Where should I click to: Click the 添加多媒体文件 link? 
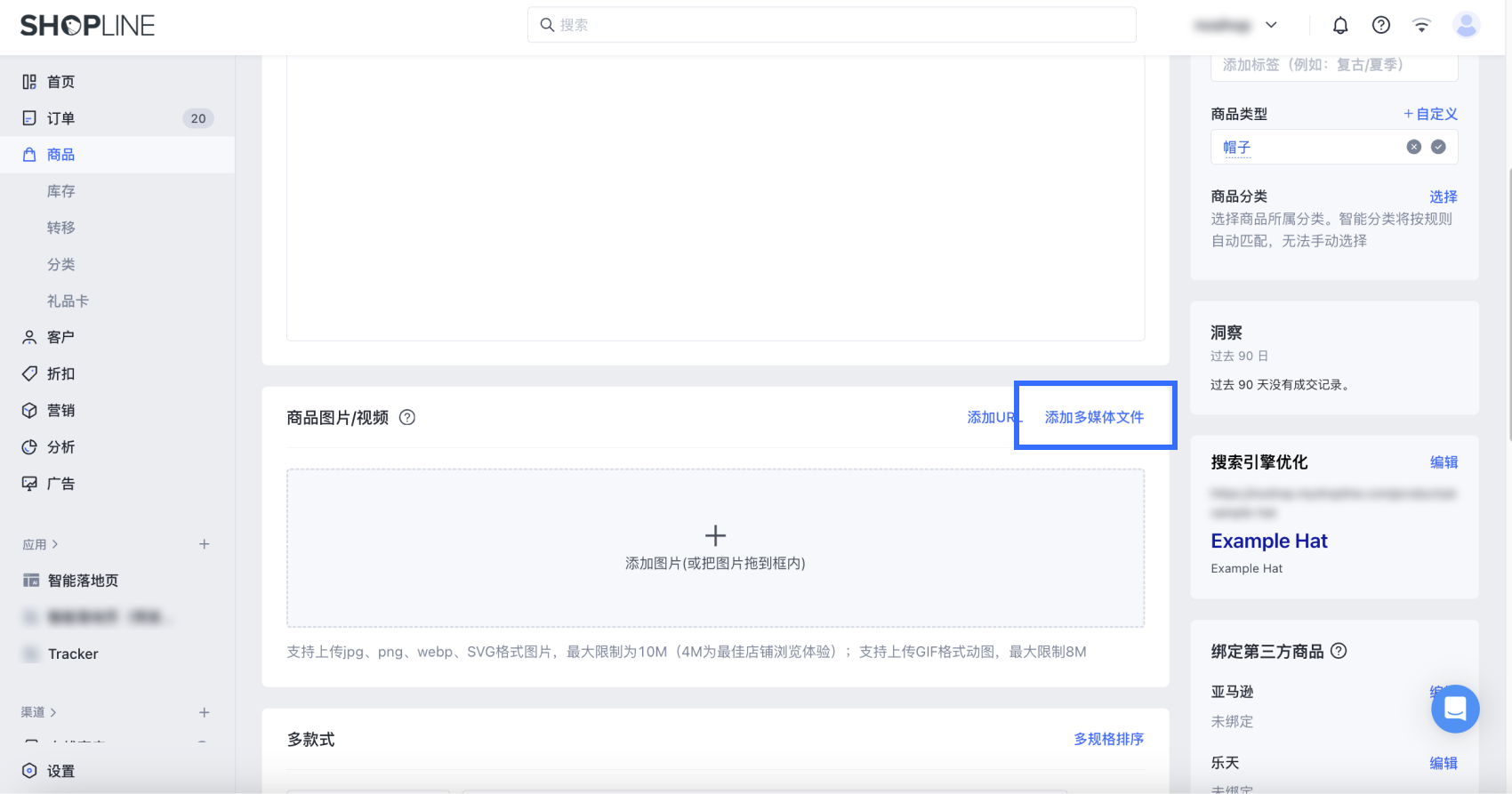(x=1094, y=417)
